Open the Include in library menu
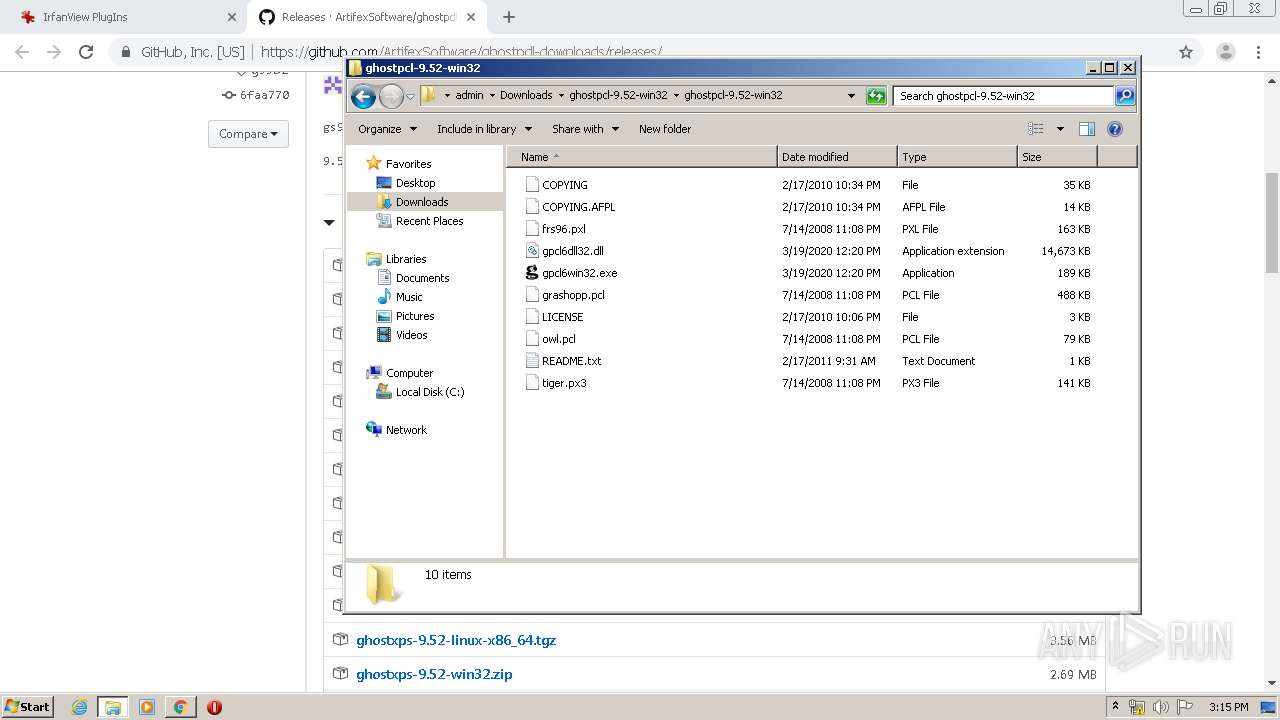1280x720 pixels. [484, 129]
